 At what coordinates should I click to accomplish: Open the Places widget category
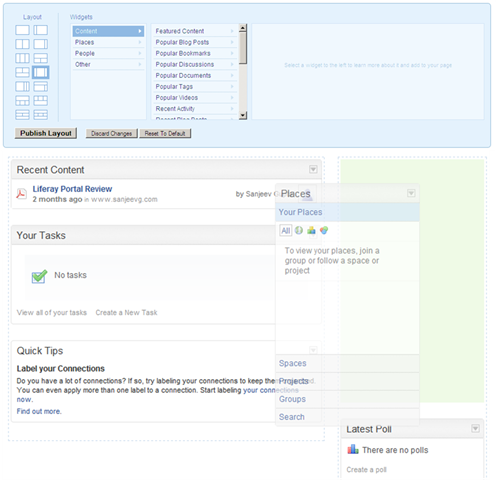coord(108,42)
